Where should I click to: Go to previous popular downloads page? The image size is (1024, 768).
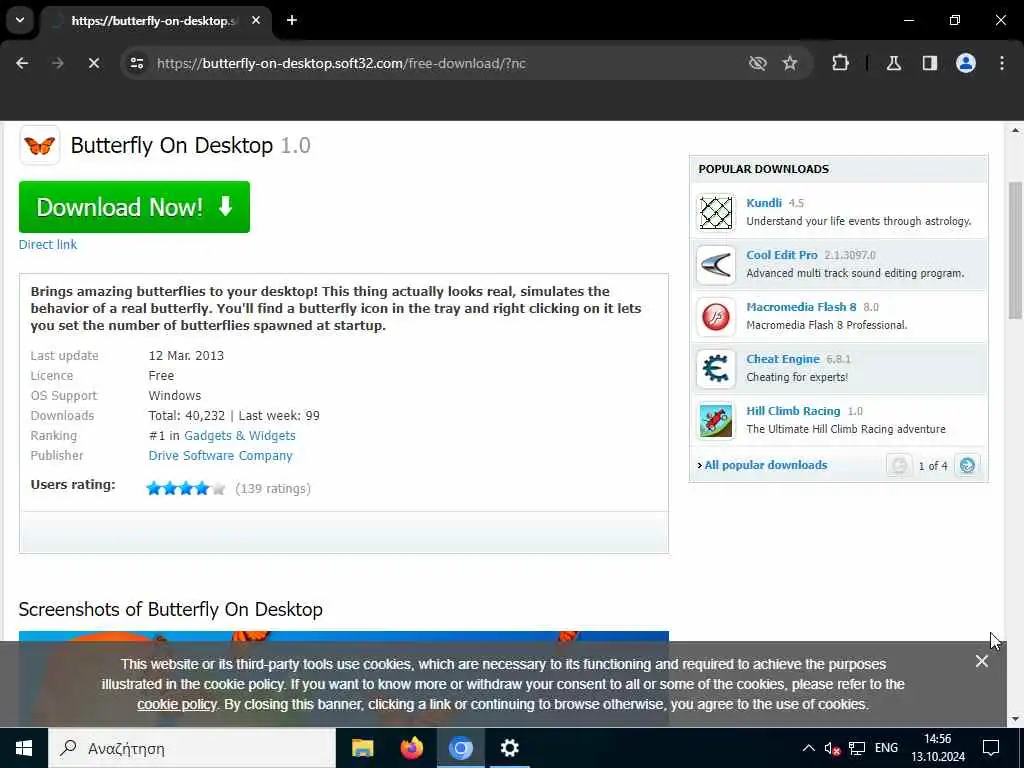click(899, 465)
